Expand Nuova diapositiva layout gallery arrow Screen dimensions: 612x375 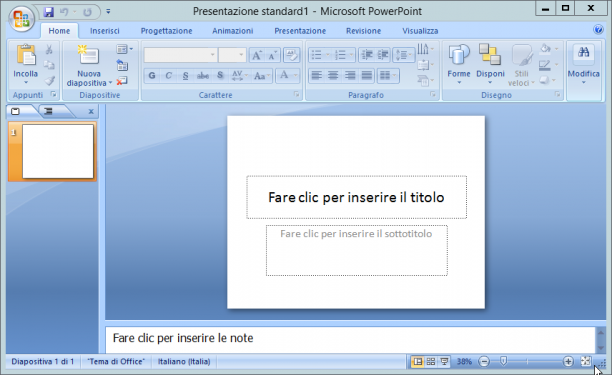[110, 83]
